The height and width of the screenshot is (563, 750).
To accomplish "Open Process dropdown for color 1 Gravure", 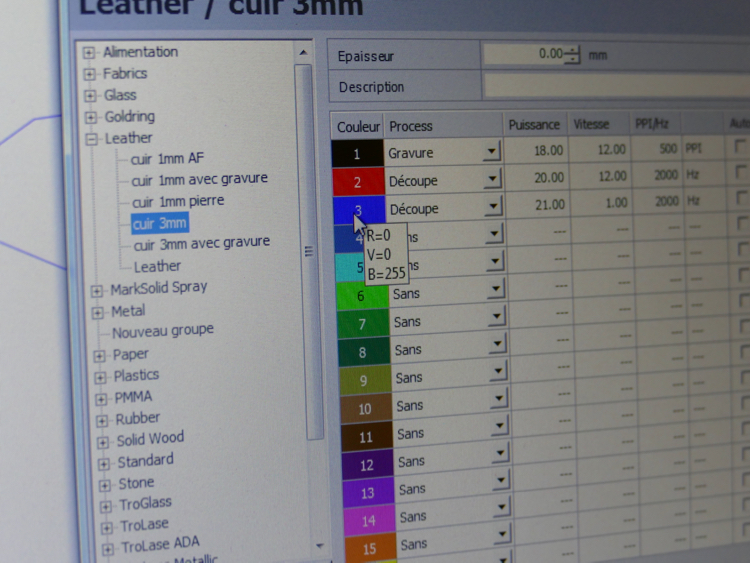I will click(492, 152).
